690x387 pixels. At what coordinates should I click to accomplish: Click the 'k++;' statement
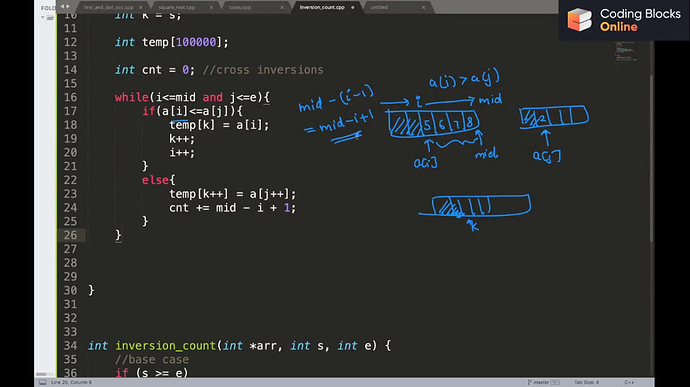[x=182, y=139]
